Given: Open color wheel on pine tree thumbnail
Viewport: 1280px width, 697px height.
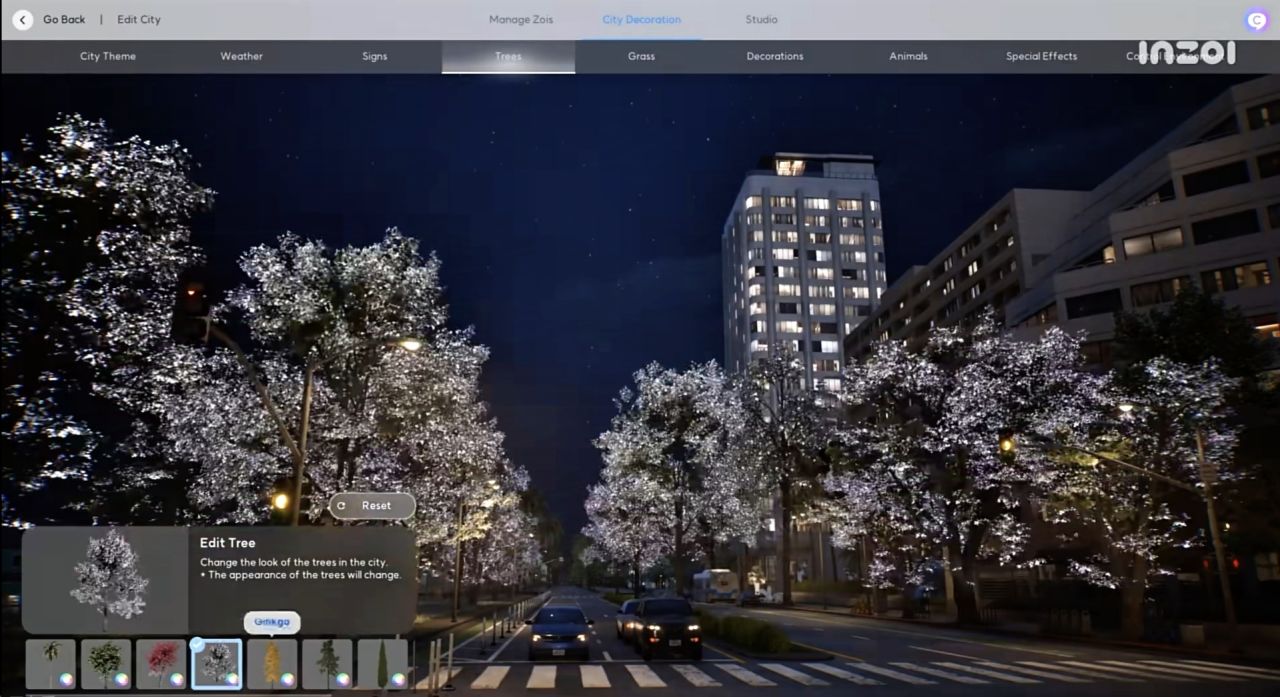Looking at the screenshot, I should pos(342,679).
